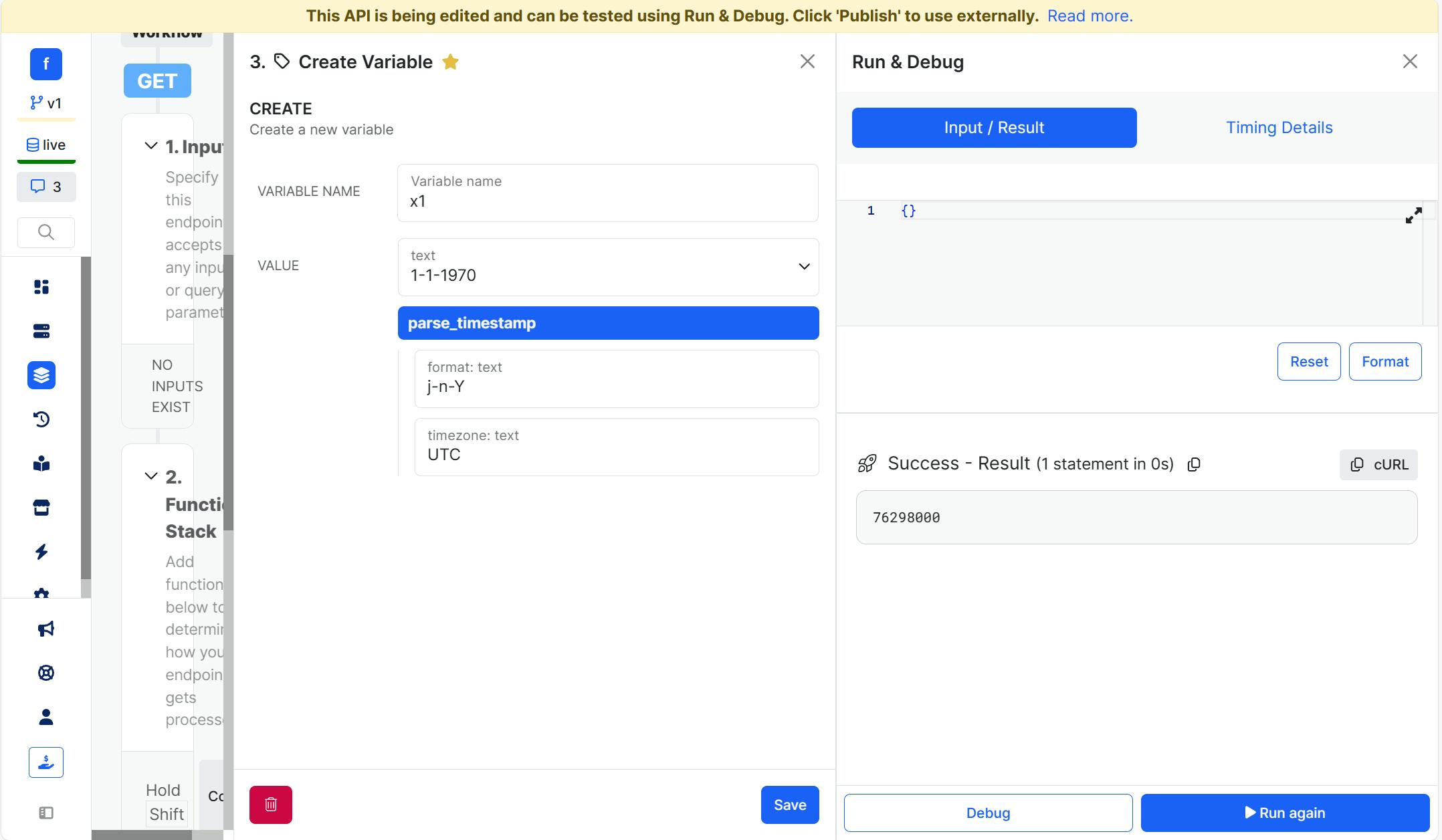Click the red trash delete button
1442x840 pixels.
270,805
